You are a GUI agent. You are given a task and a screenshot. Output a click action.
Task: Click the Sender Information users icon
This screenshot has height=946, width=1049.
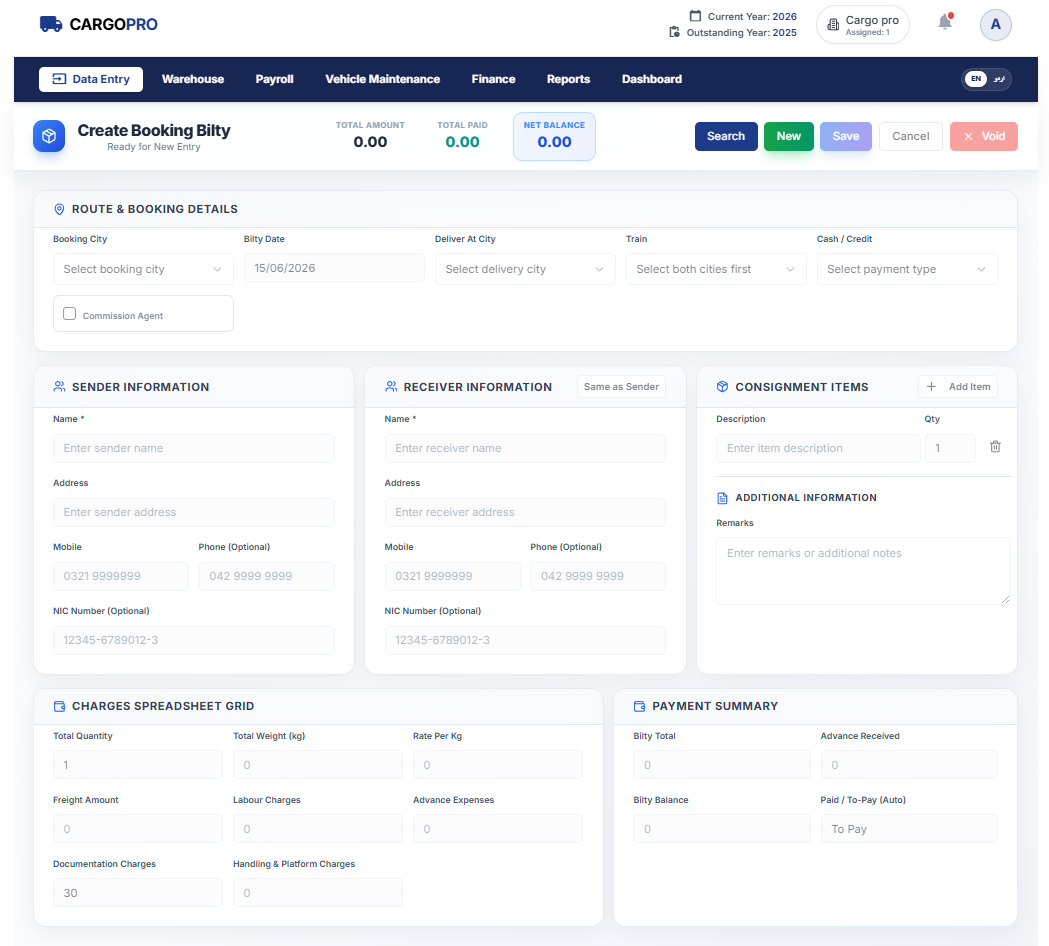pyautogui.click(x=59, y=387)
